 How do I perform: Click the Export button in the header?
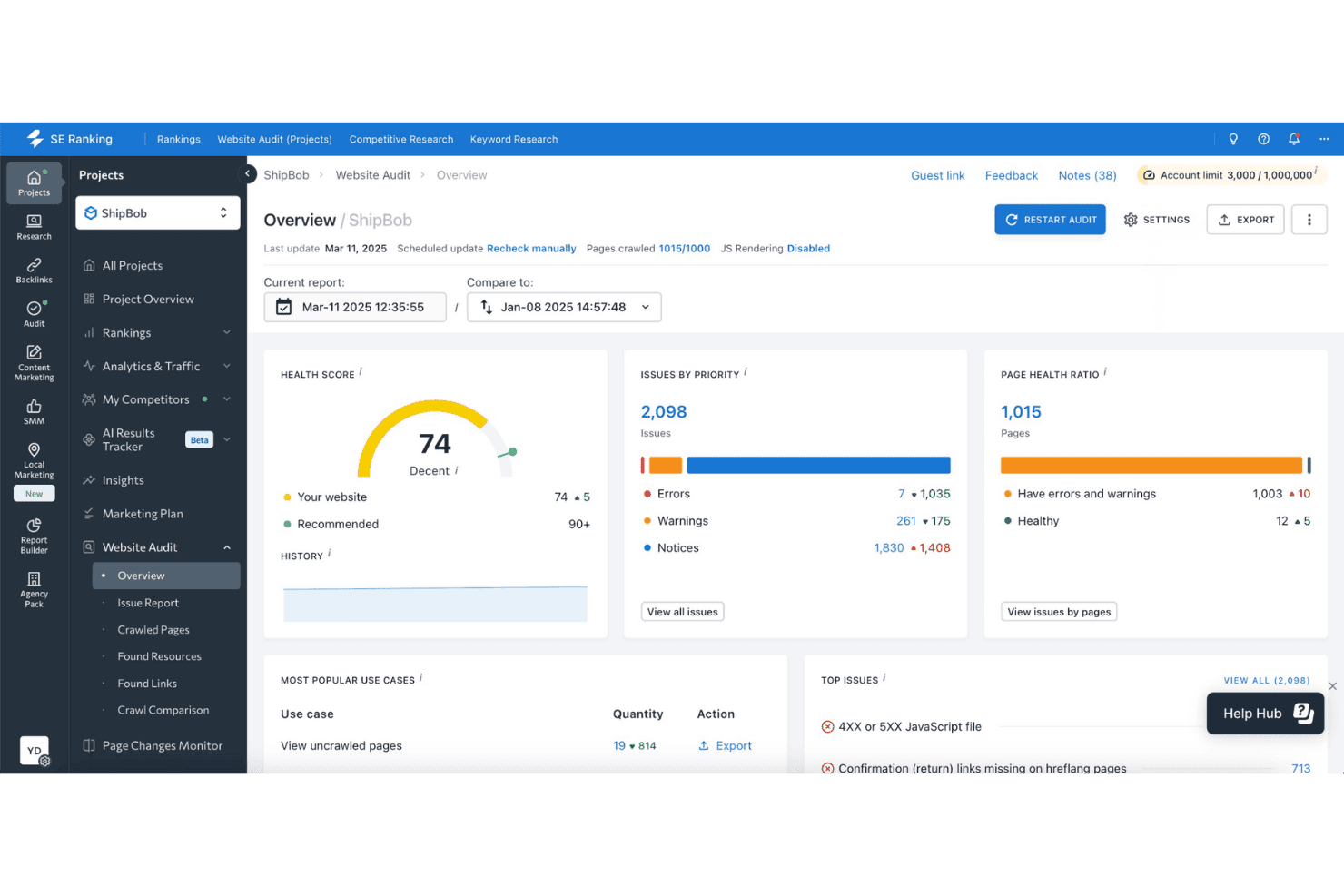click(x=1245, y=220)
